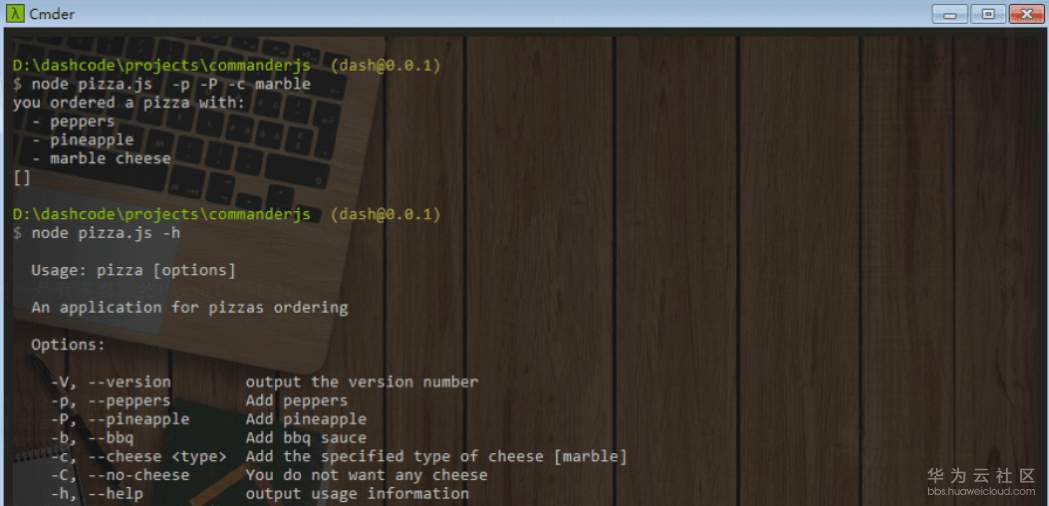This screenshot has width=1049, height=506.
Task: Click the '-P, --pineapple' option
Action: pyautogui.click(x=120, y=420)
